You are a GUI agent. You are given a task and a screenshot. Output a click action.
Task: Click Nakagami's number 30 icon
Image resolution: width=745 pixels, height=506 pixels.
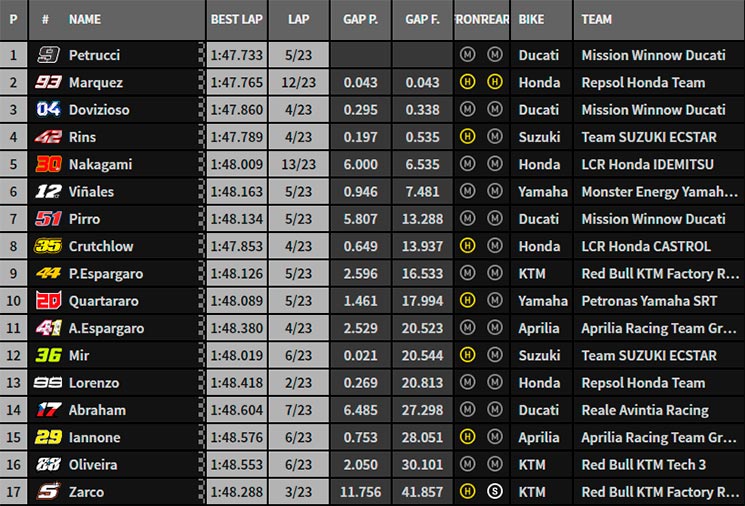[48, 164]
